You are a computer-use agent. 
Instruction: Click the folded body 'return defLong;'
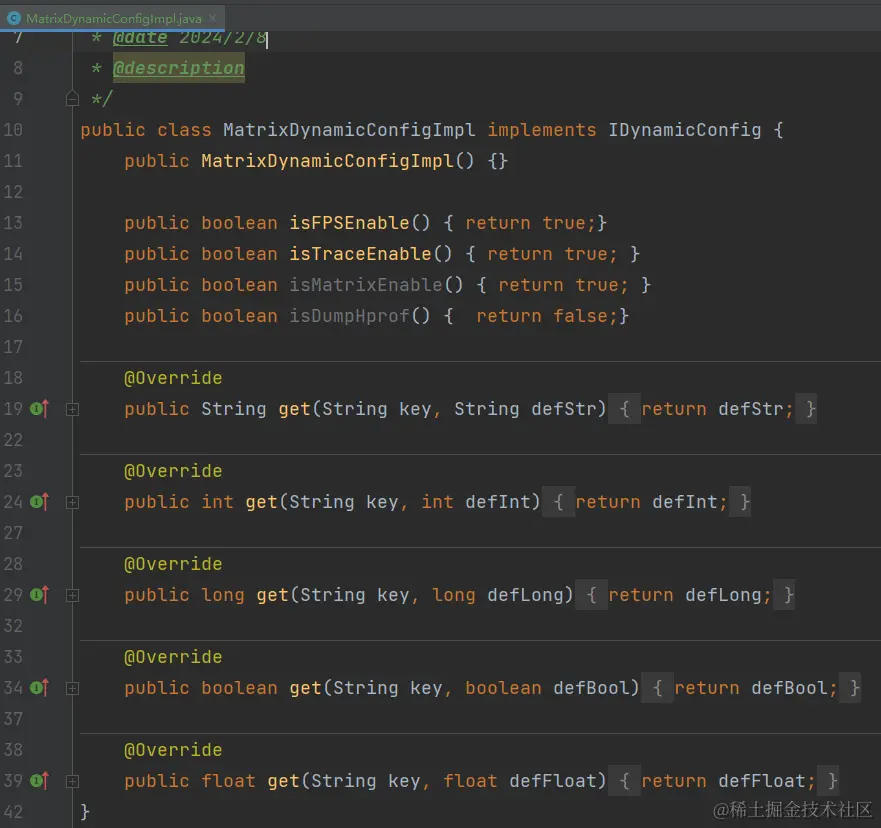(x=690, y=594)
